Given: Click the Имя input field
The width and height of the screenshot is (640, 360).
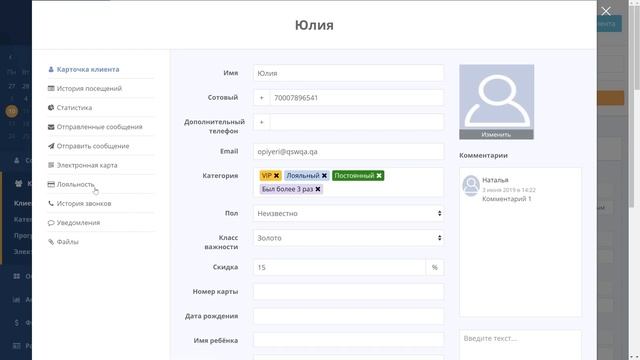Looking at the screenshot, I should click(x=348, y=73).
